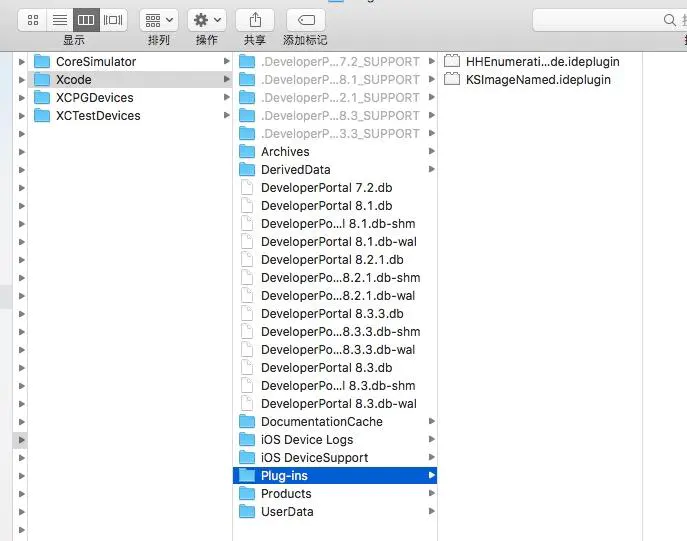Select file DeveloperPo...8.2.1.db-shm
Screen dimensions: 687x541
pos(335,278)
